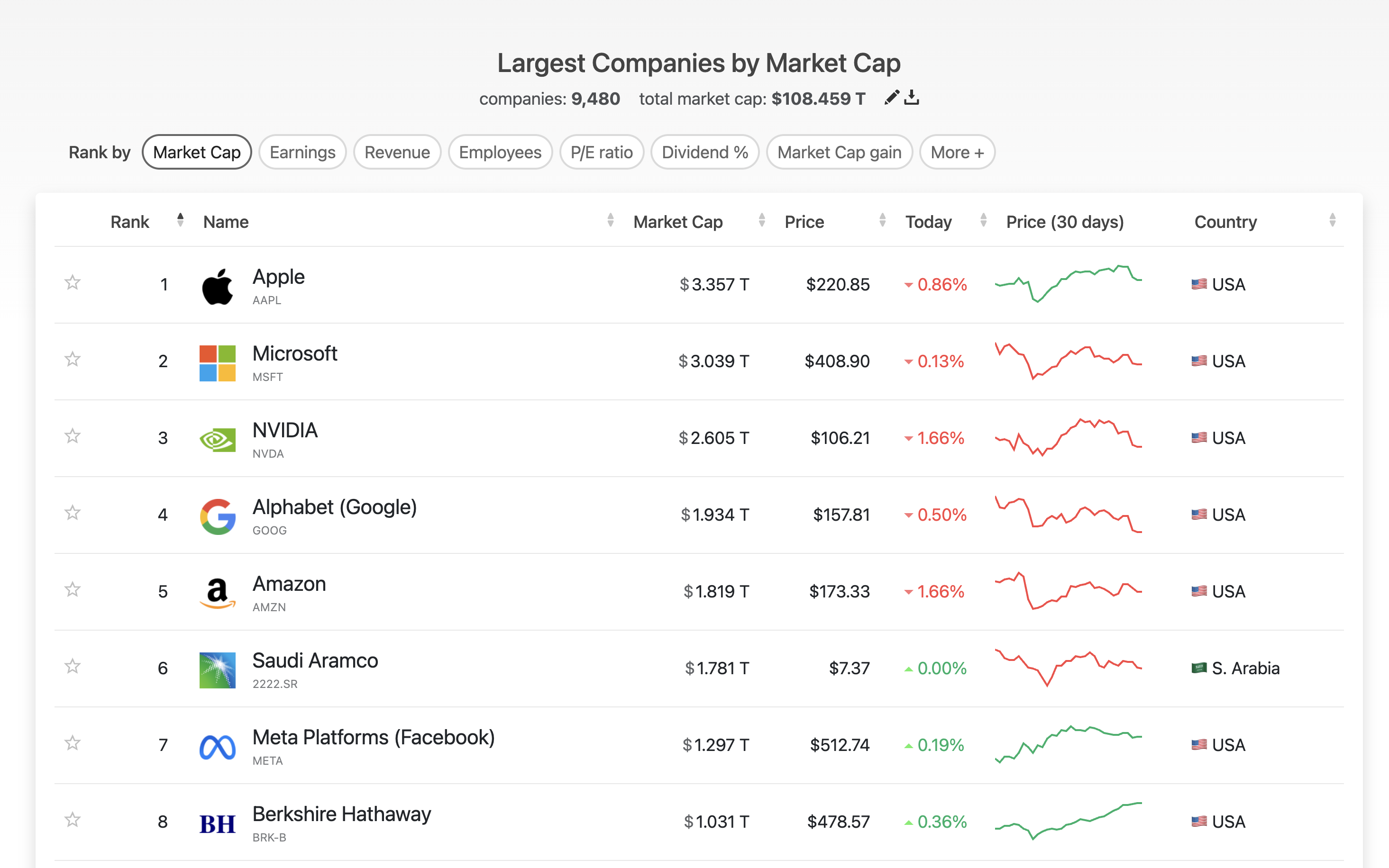Click the S. Arabia country label
Viewport: 1389px width, 868px height.
click(x=1245, y=668)
